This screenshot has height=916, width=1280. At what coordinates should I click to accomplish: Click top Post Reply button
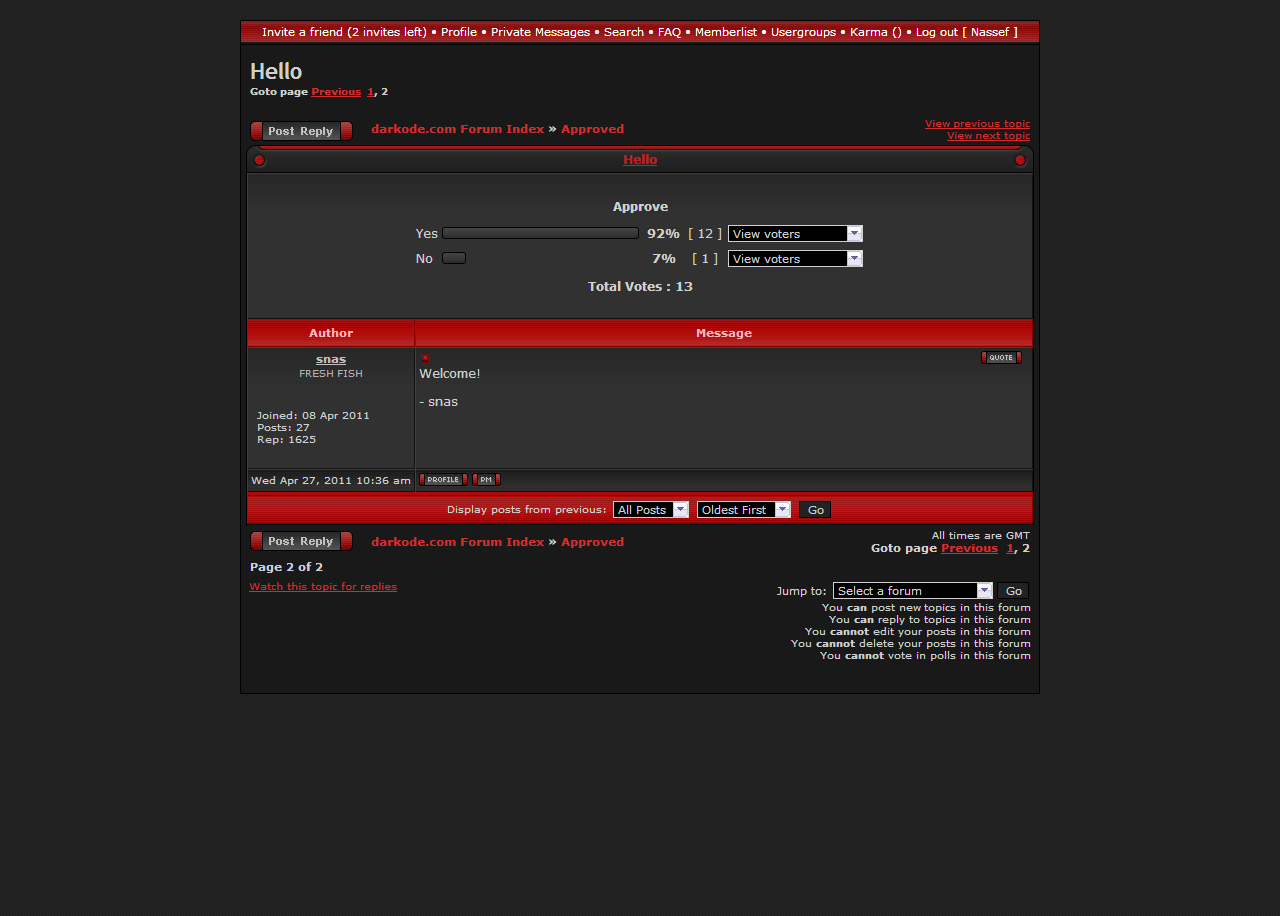pyautogui.click(x=301, y=131)
